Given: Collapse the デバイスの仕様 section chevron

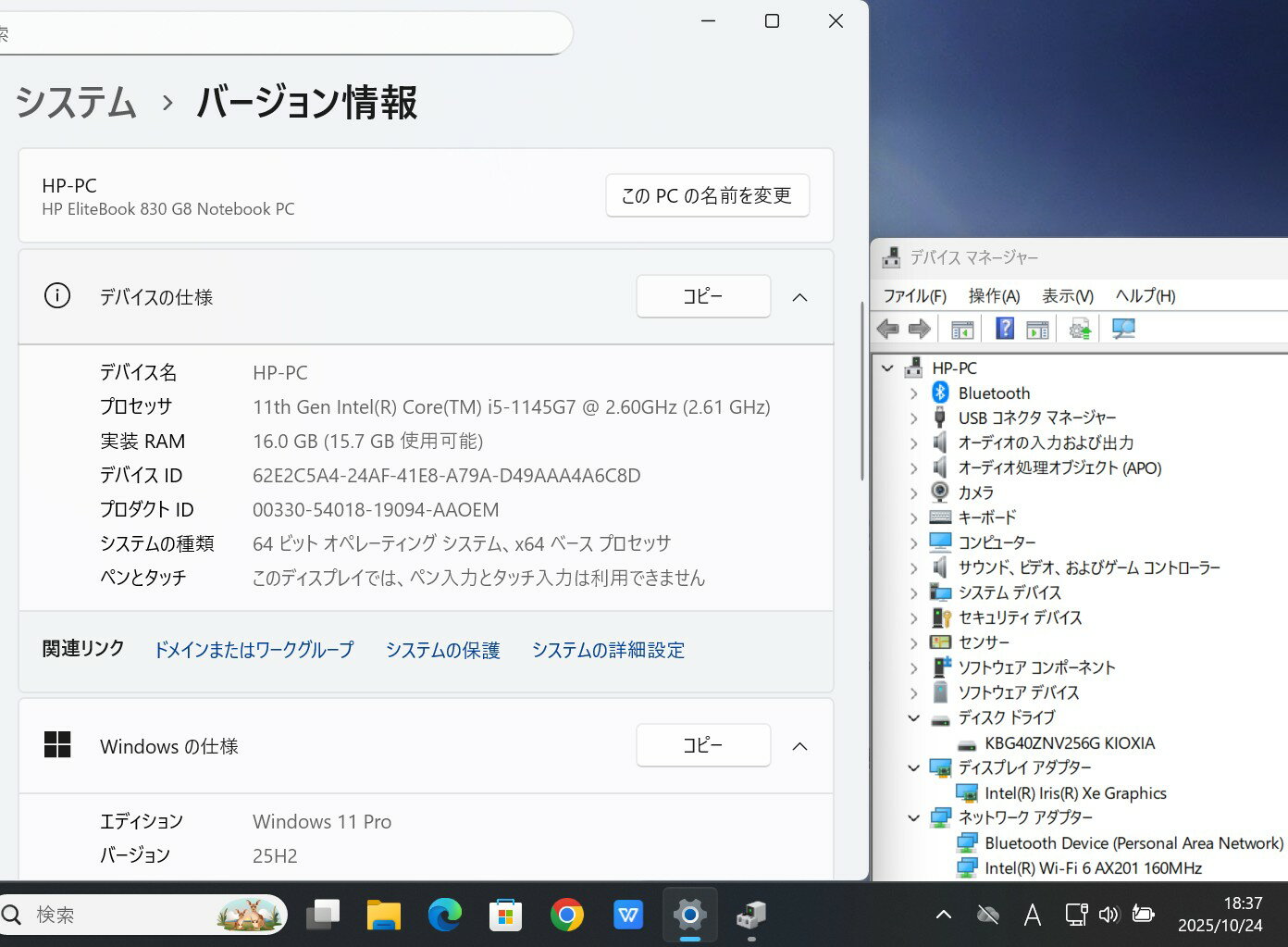Looking at the screenshot, I should coord(800,297).
